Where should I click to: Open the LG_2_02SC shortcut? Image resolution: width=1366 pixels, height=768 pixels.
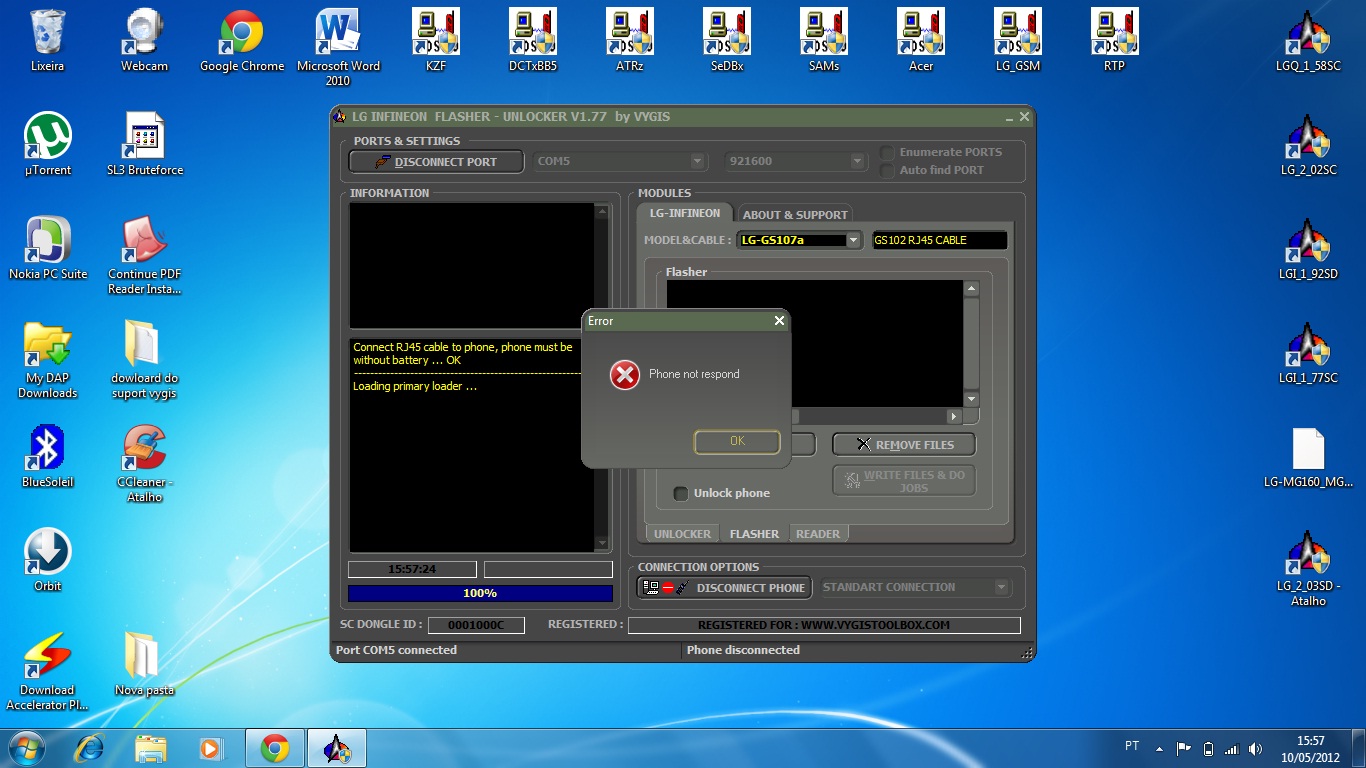[x=1308, y=144]
